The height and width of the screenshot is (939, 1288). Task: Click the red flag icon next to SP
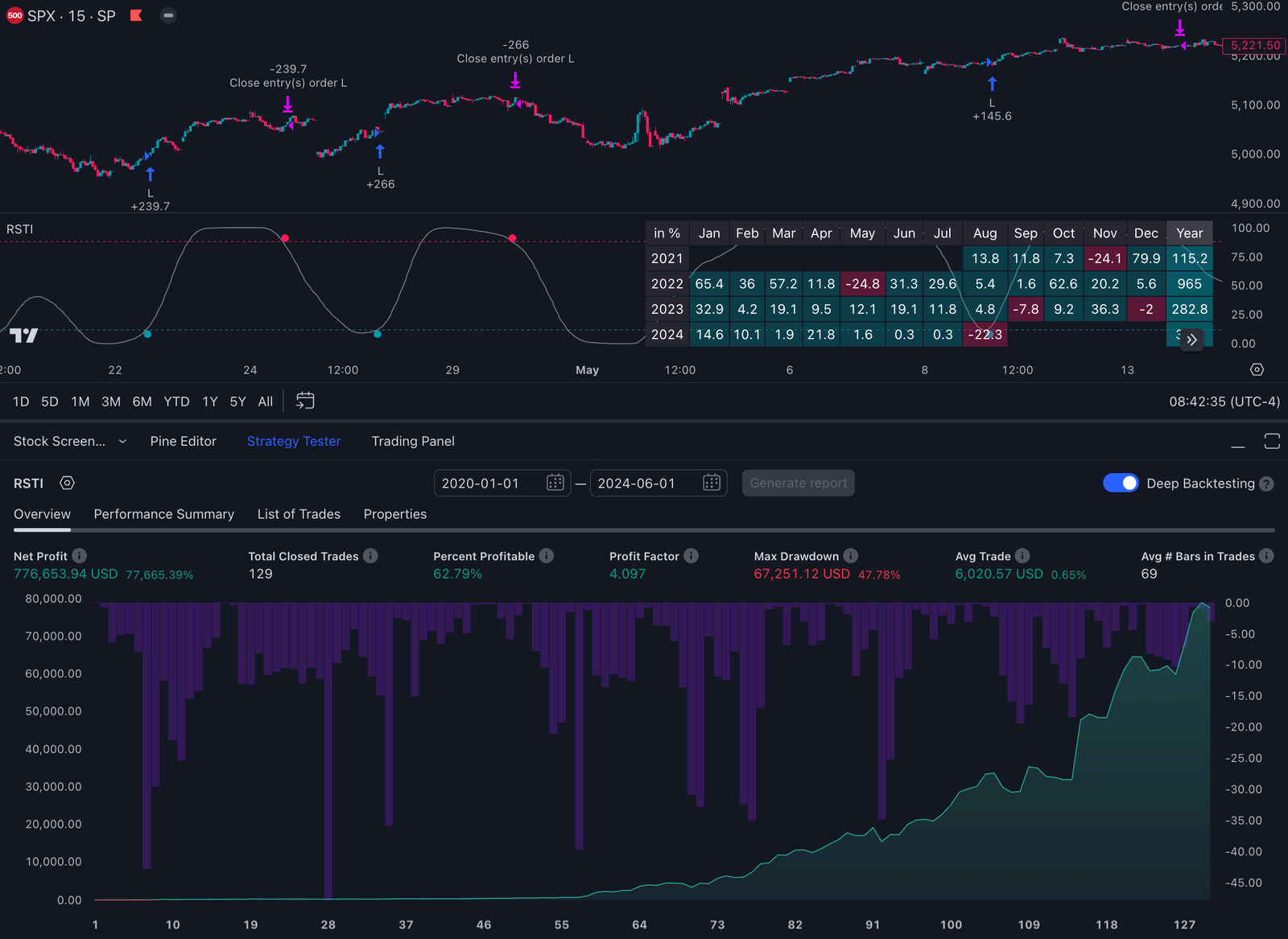[136, 15]
